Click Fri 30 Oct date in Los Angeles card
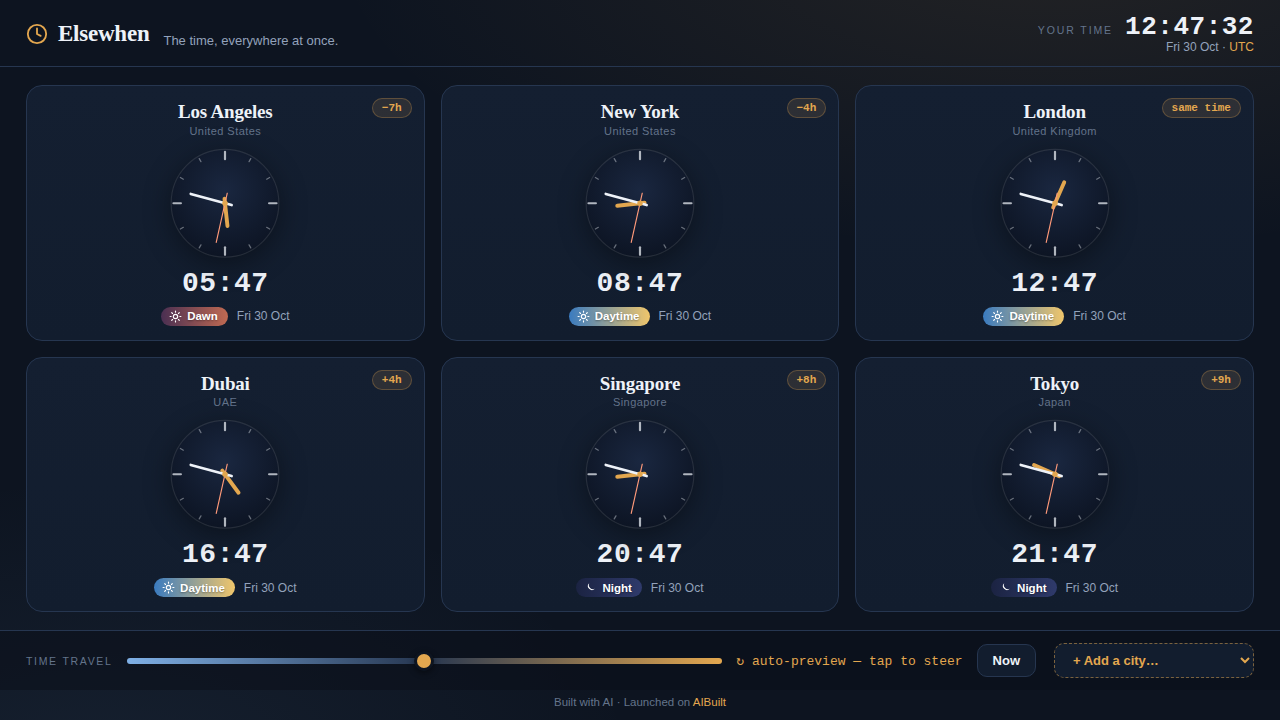1280x720 pixels. pos(263,316)
